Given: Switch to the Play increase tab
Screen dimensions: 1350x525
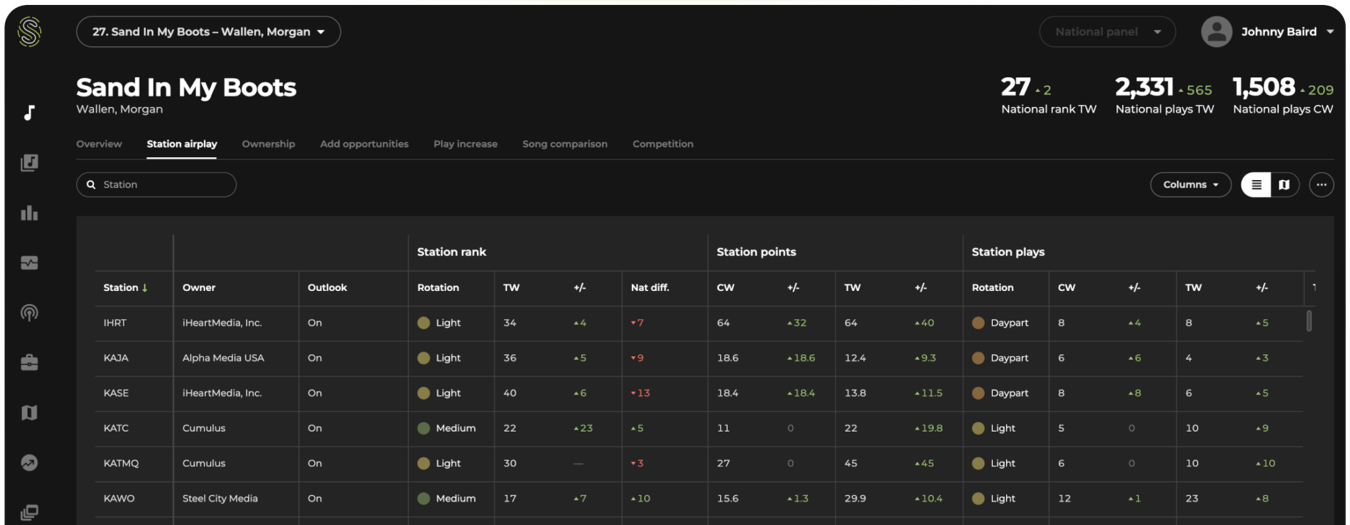Looking at the screenshot, I should tap(465, 144).
